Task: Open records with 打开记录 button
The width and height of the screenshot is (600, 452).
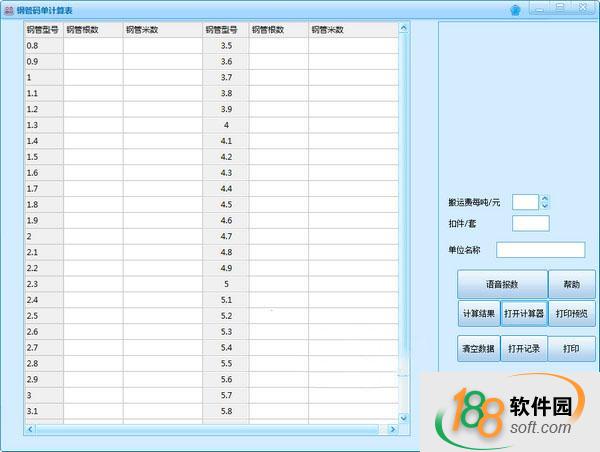Action: pyautogui.click(x=524, y=349)
